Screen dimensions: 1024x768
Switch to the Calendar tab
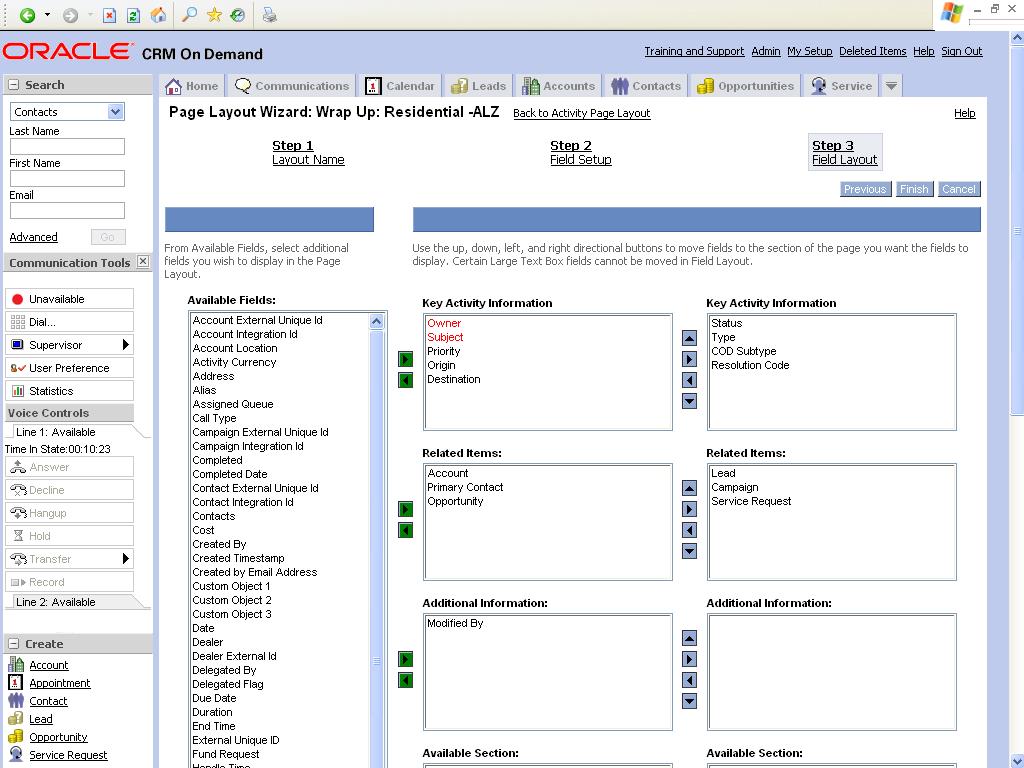400,86
